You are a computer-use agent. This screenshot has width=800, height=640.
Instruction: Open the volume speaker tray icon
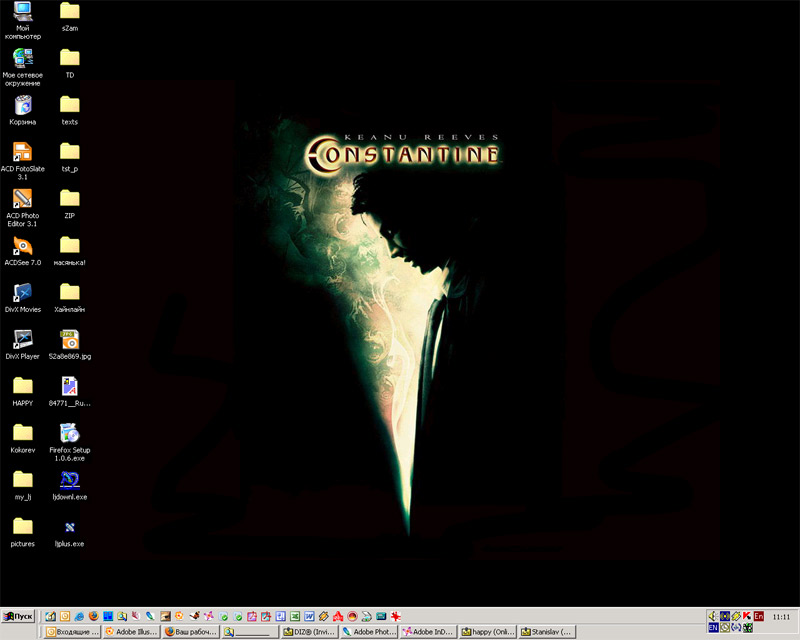pyautogui.click(x=713, y=617)
